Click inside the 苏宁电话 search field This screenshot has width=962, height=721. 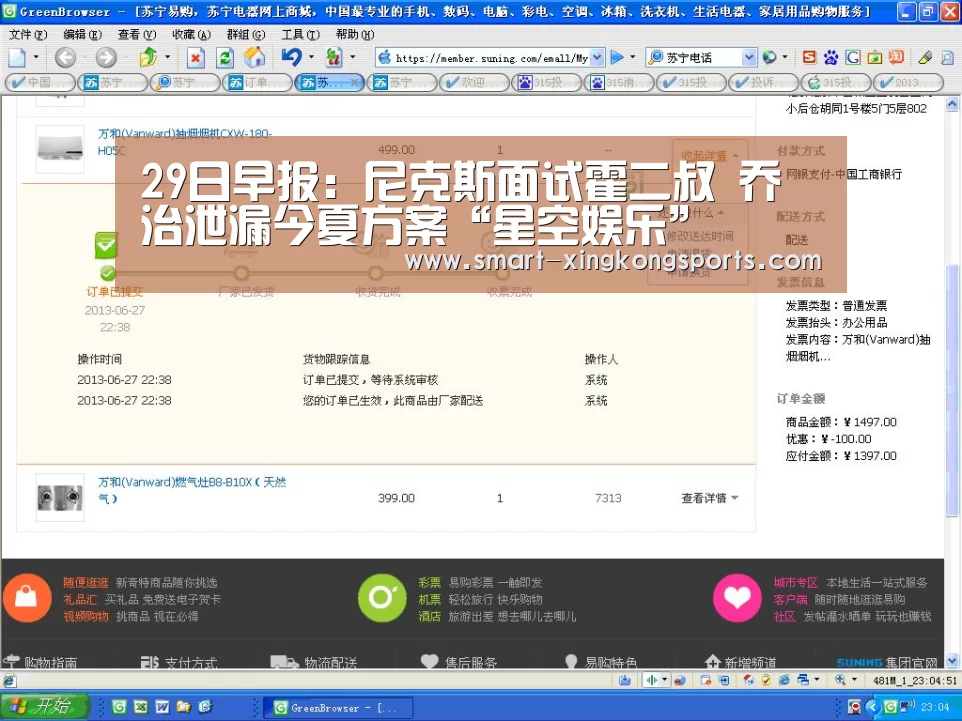pyautogui.click(x=702, y=58)
